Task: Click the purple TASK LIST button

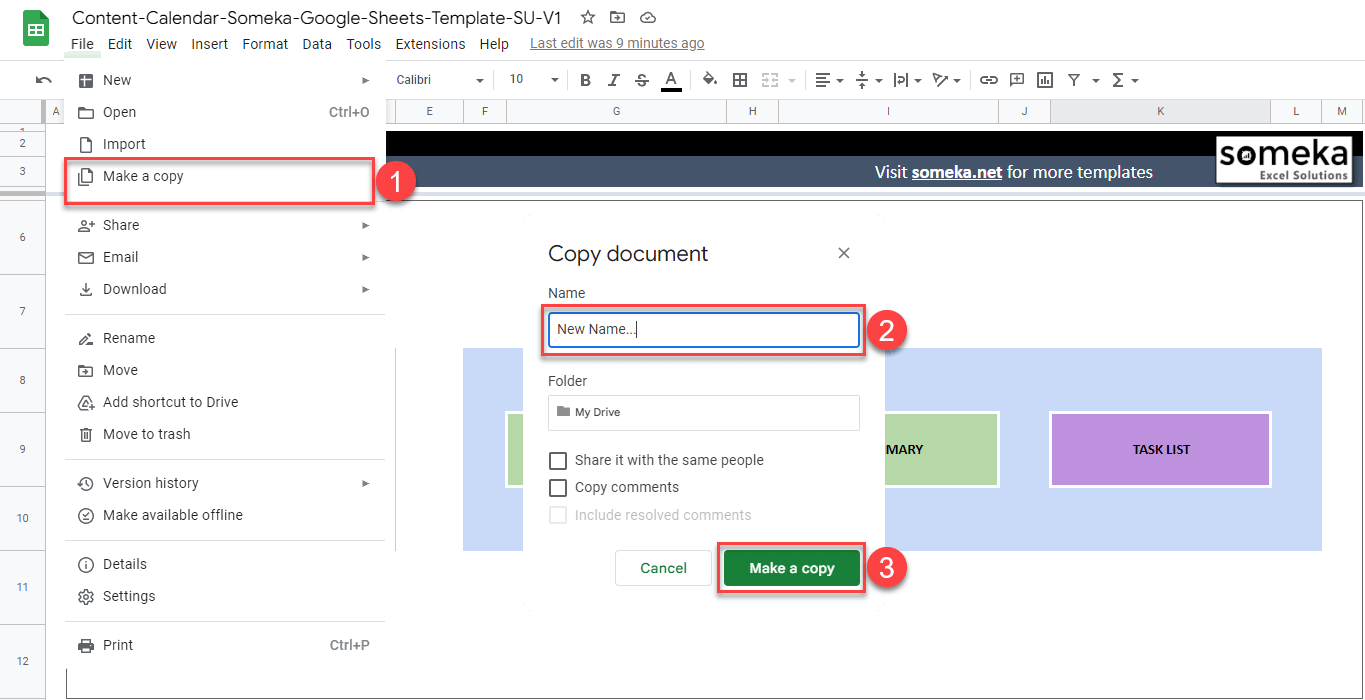Action: coord(1161,449)
